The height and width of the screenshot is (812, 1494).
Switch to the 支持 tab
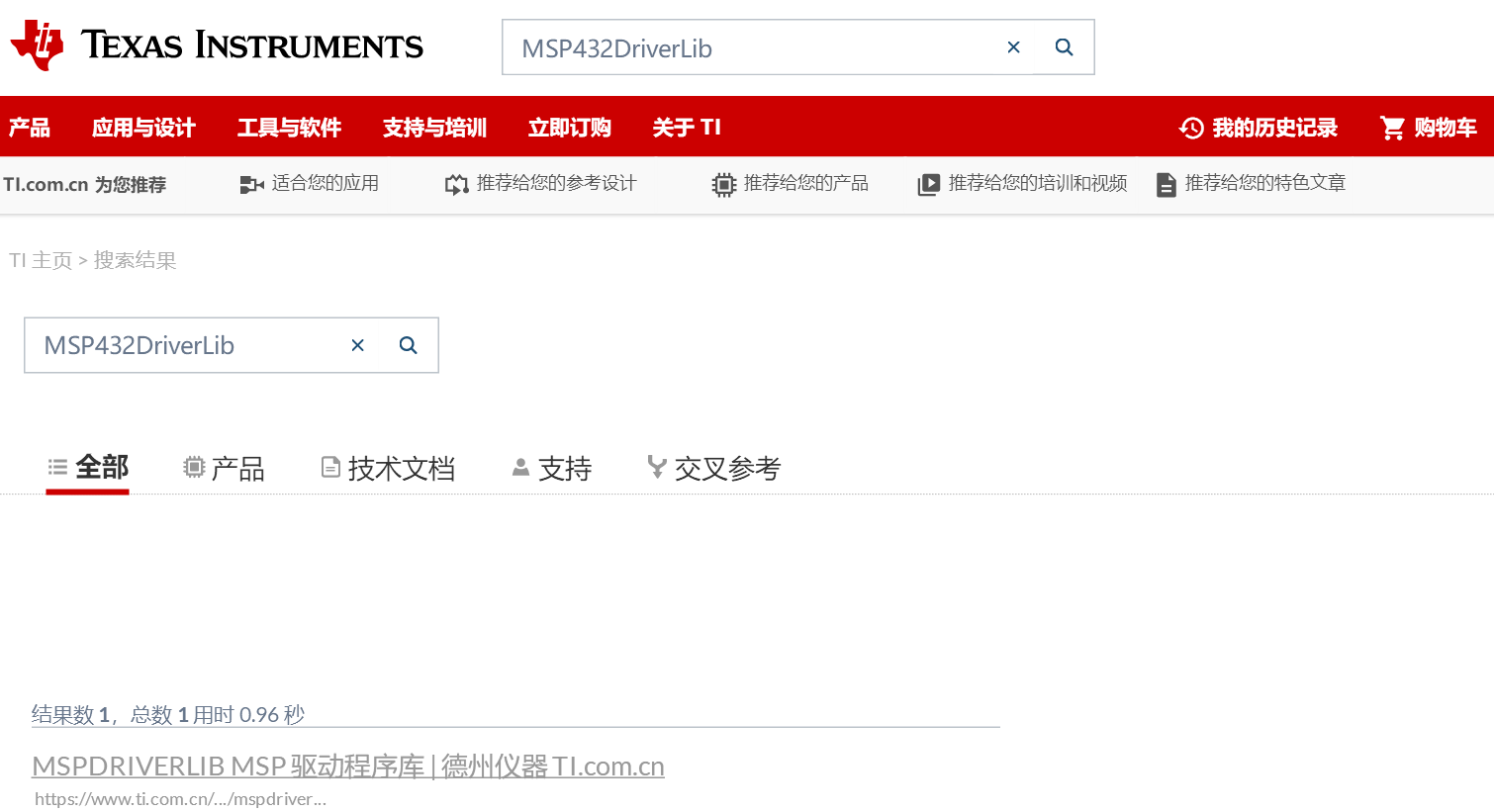coord(551,468)
